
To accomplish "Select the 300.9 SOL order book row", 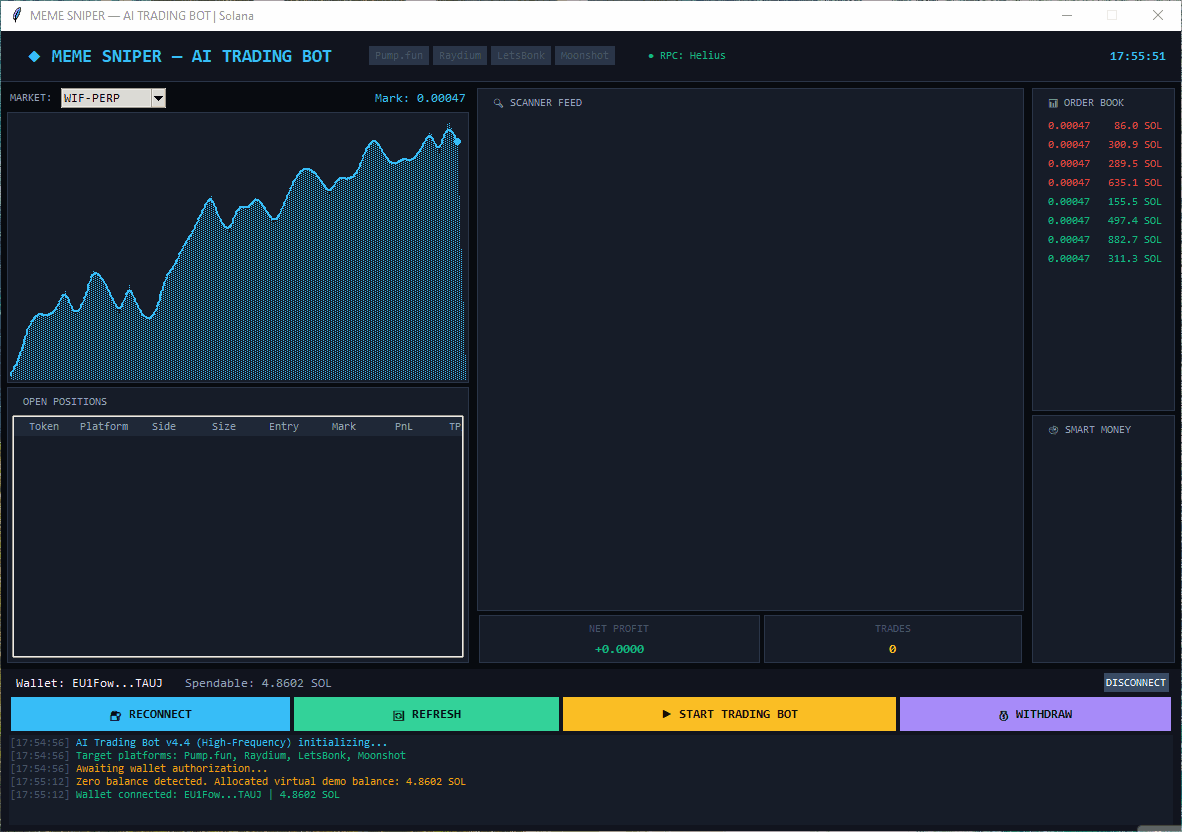I will tap(1104, 145).
